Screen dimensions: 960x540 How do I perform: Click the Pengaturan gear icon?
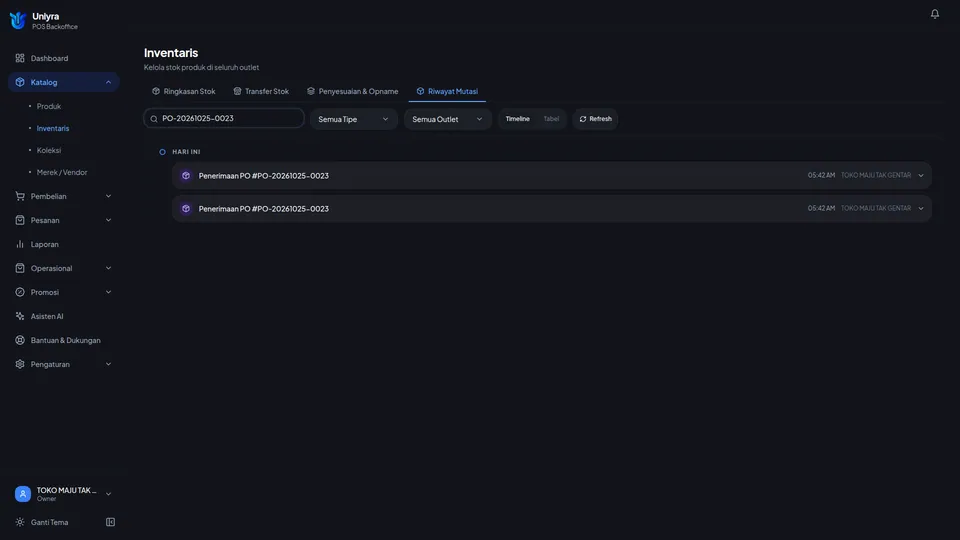point(20,364)
